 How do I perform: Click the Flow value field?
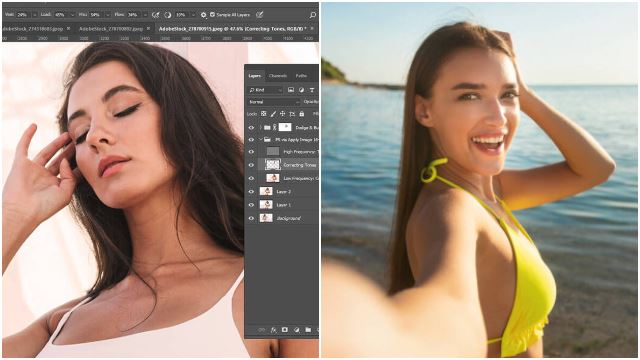133,15
